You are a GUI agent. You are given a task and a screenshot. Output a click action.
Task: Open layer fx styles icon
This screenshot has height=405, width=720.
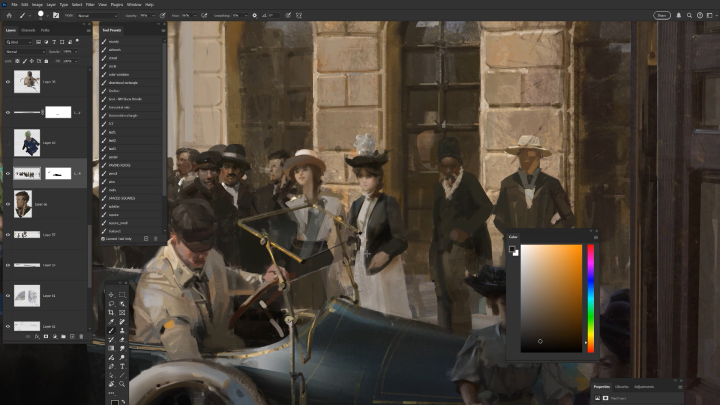[x=37, y=337]
